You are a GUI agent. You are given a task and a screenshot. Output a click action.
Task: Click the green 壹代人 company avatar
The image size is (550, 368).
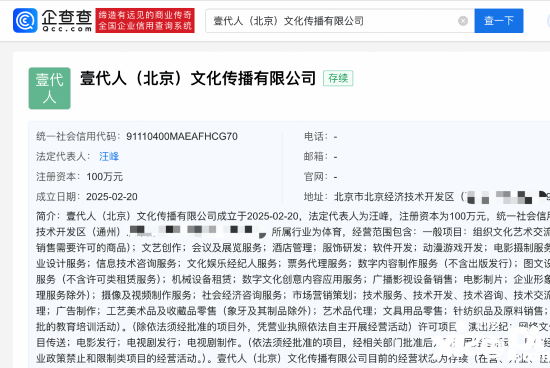[49, 88]
